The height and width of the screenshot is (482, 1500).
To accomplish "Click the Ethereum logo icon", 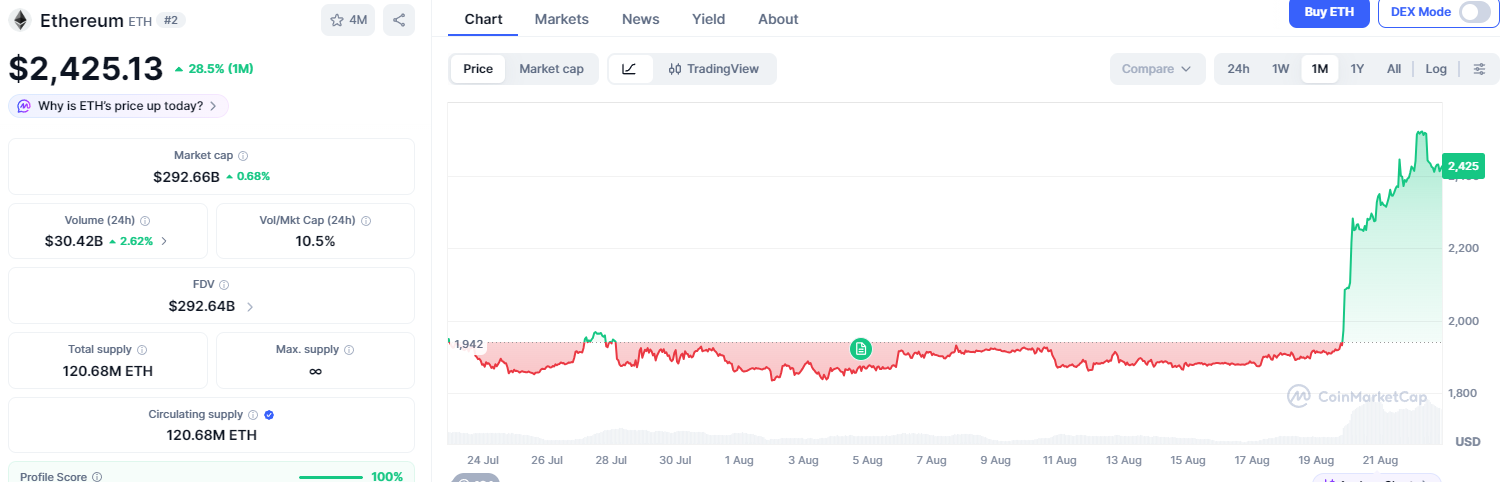I will point(20,20).
